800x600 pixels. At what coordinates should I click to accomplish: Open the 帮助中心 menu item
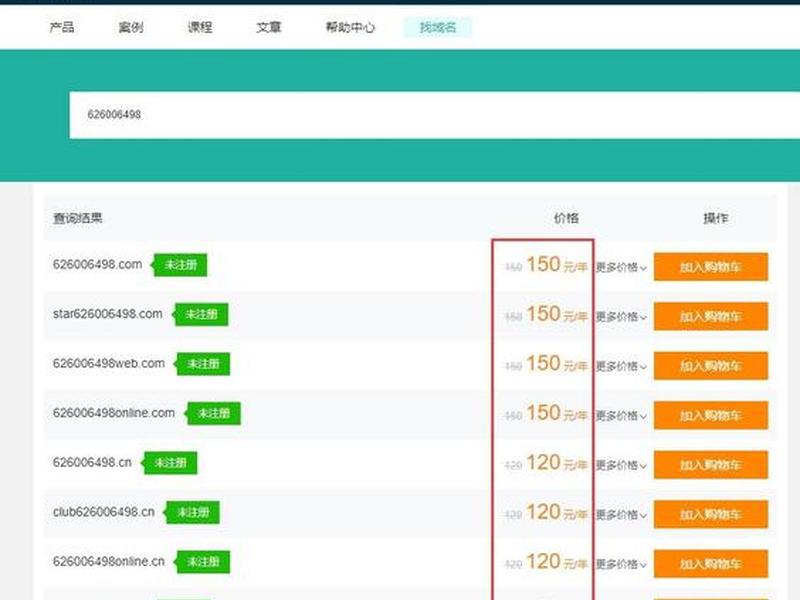point(350,27)
